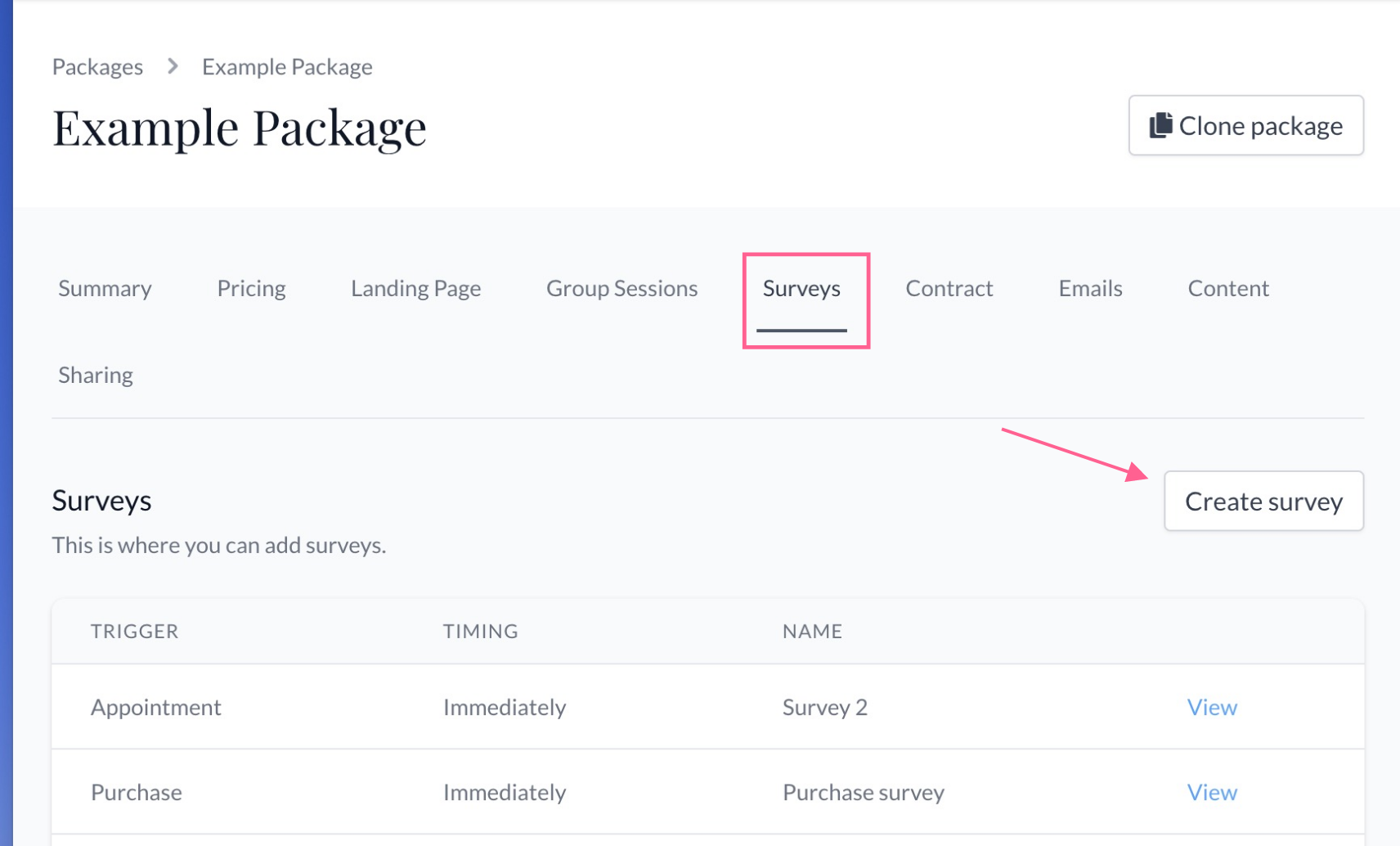The height and width of the screenshot is (846, 1400).
Task: Click the TRIGGER column header
Action: point(134,631)
